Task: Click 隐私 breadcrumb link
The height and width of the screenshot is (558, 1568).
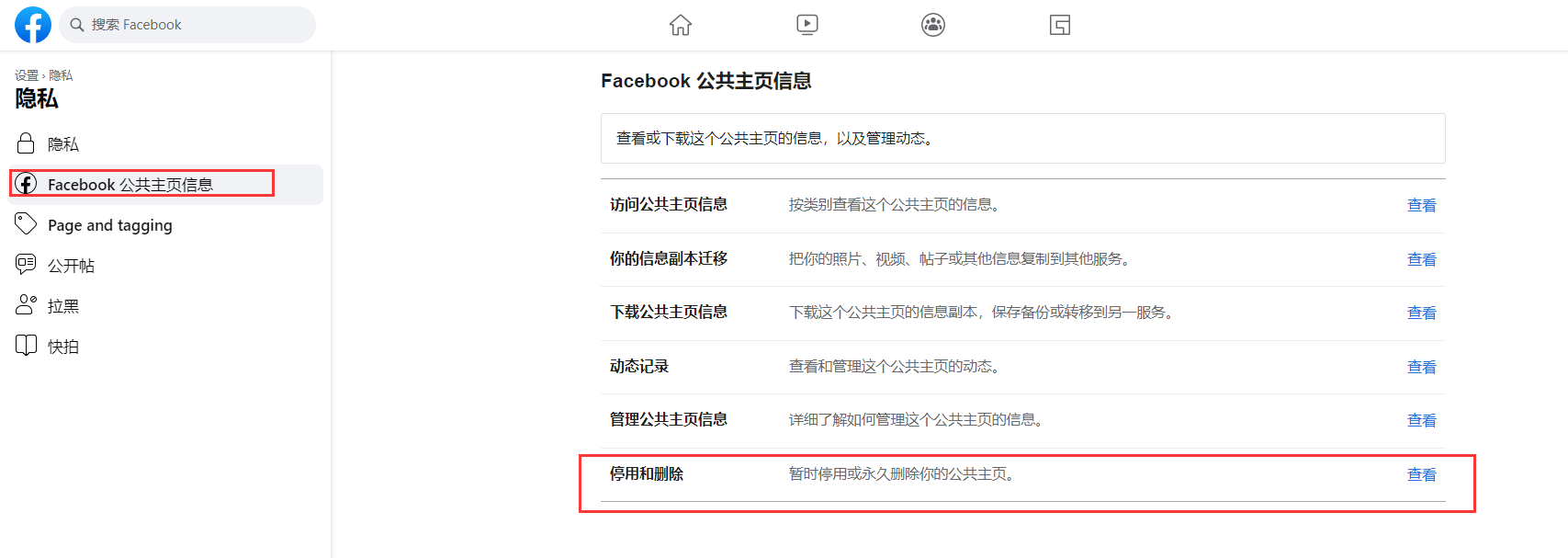Action: point(61,75)
